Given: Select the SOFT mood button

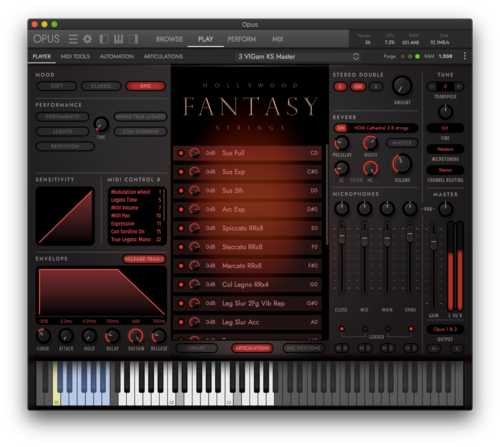Looking at the screenshot, I should tap(57, 86).
